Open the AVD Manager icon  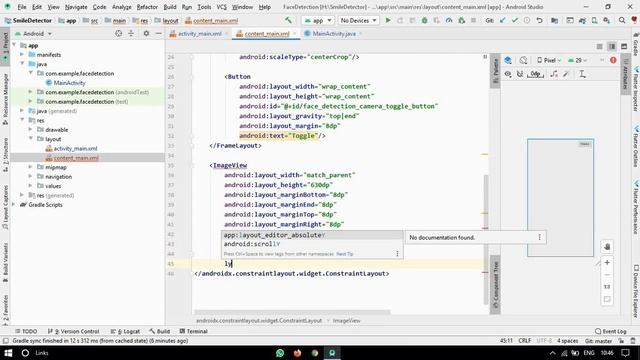coord(595,20)
